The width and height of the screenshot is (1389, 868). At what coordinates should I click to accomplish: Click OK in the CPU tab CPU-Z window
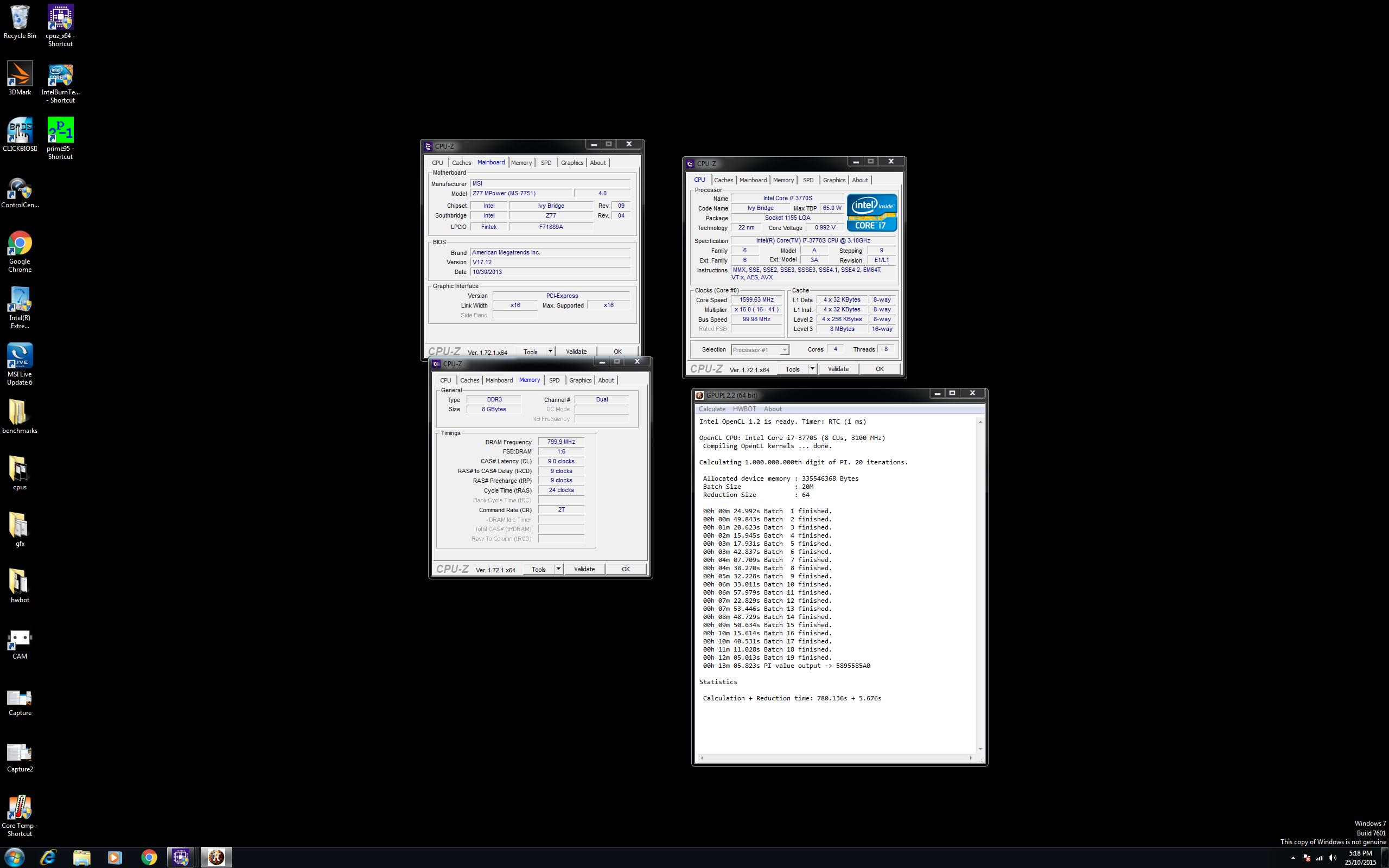pyautogui.click(x=880, y=368)
